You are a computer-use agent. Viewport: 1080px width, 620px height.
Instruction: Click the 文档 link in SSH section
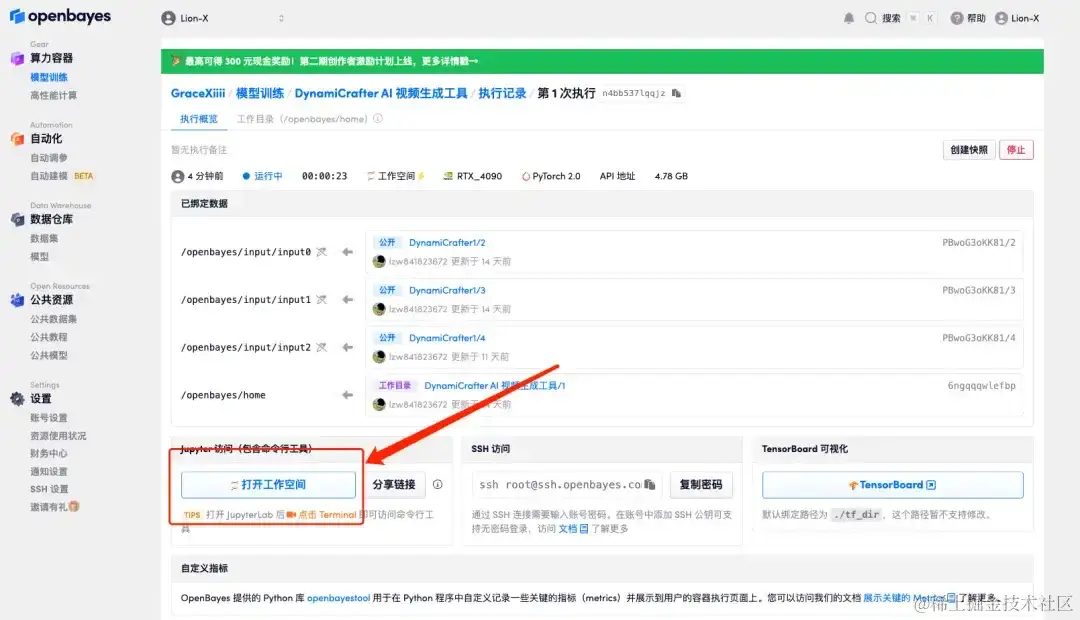click(573, 528)
